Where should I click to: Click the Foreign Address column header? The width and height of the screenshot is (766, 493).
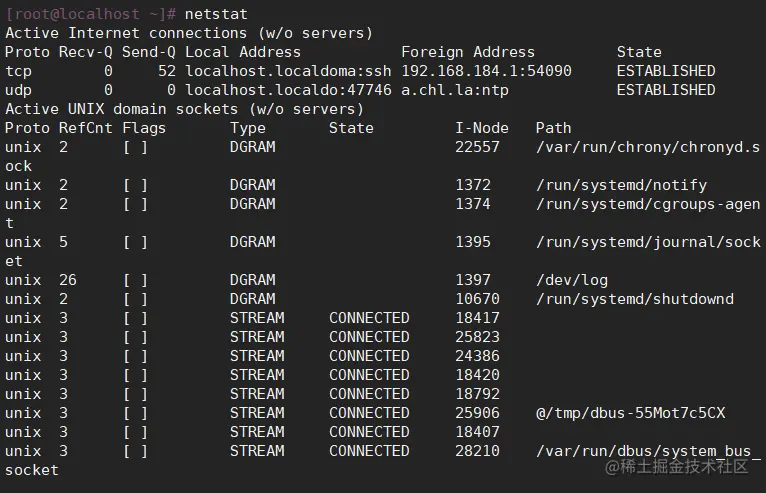(468, 52)
